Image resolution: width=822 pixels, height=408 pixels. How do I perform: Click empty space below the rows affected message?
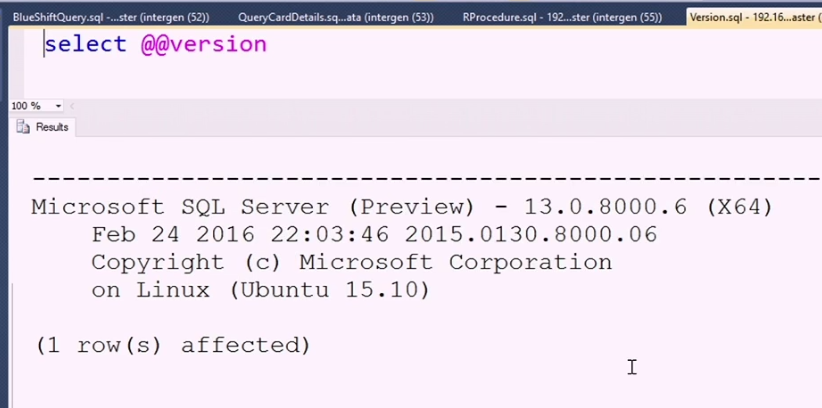pyautogui.click(x=300, y=385)
